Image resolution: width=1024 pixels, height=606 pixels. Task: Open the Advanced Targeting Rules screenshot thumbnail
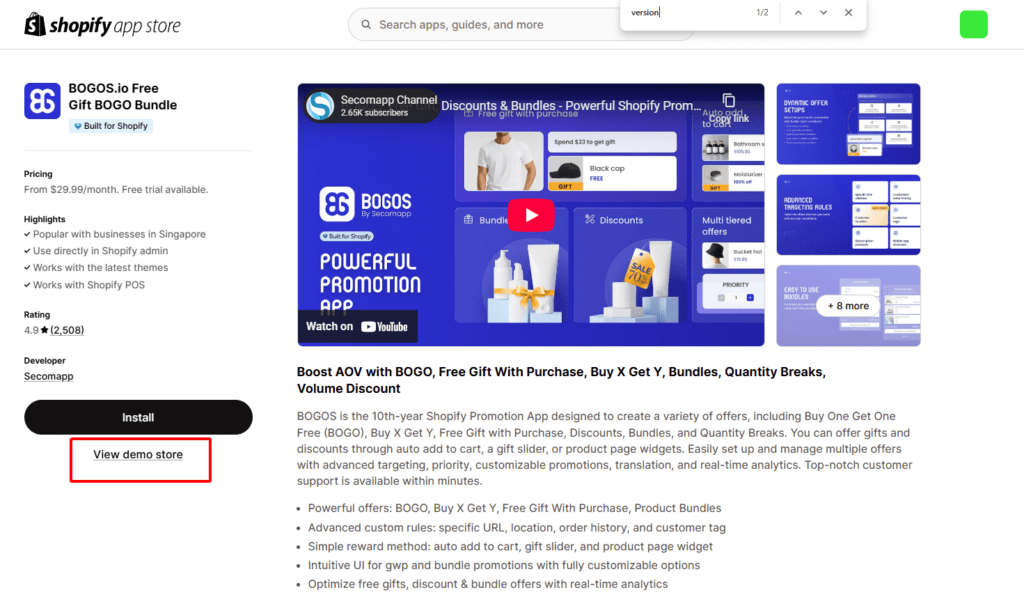click(x=848, y=215)
